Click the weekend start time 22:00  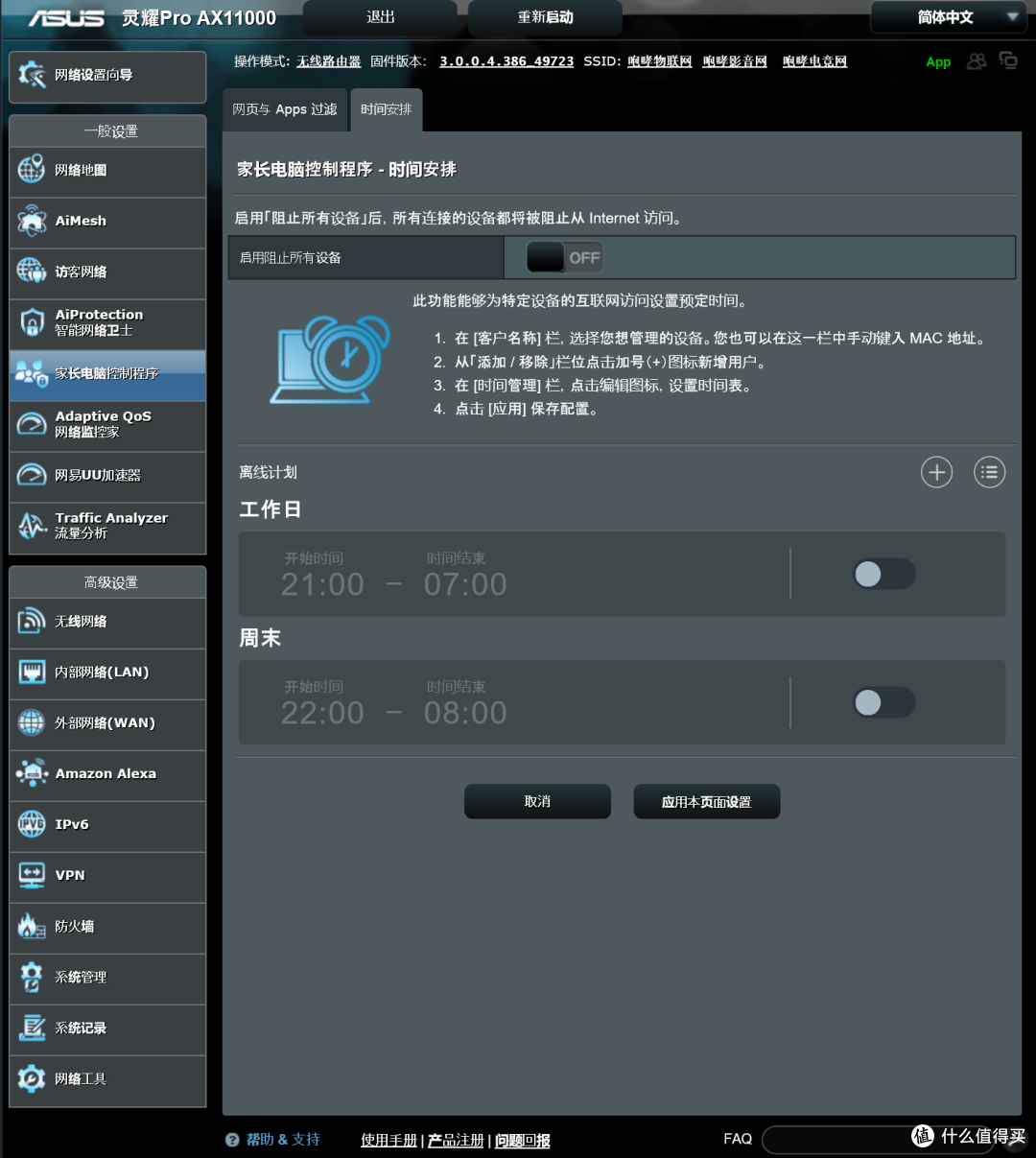point(322,713)
